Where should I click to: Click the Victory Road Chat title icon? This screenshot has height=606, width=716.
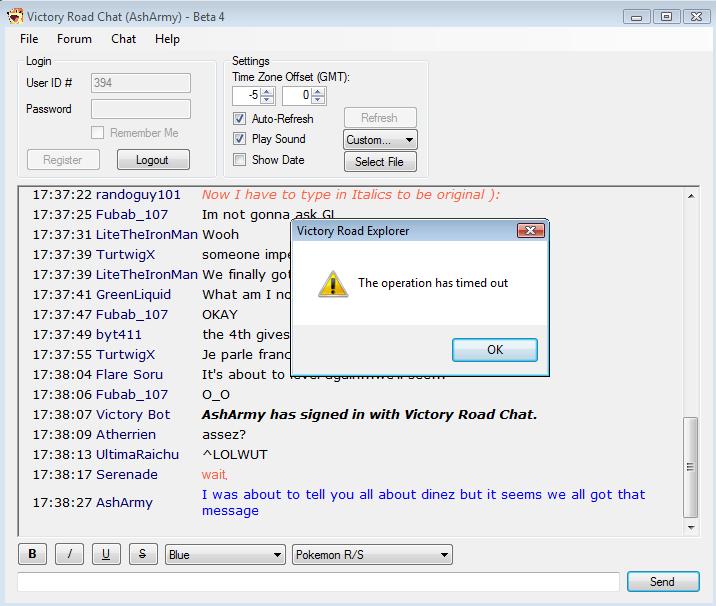[x=14, y=15]
